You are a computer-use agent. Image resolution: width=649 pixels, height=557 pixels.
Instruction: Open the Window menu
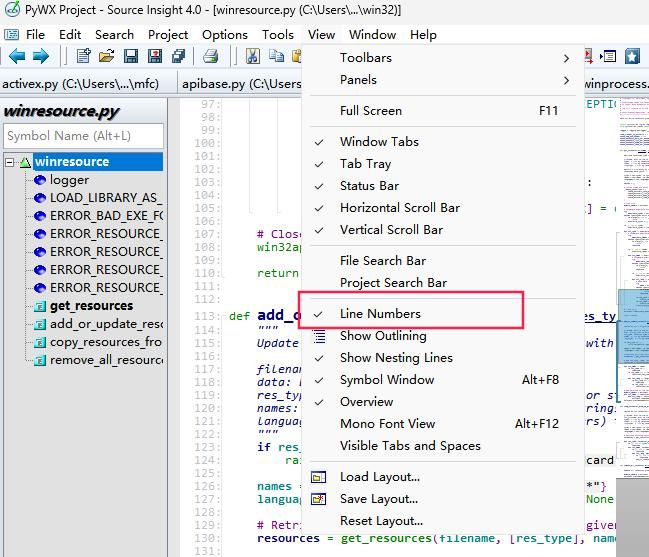coord(372,35)
